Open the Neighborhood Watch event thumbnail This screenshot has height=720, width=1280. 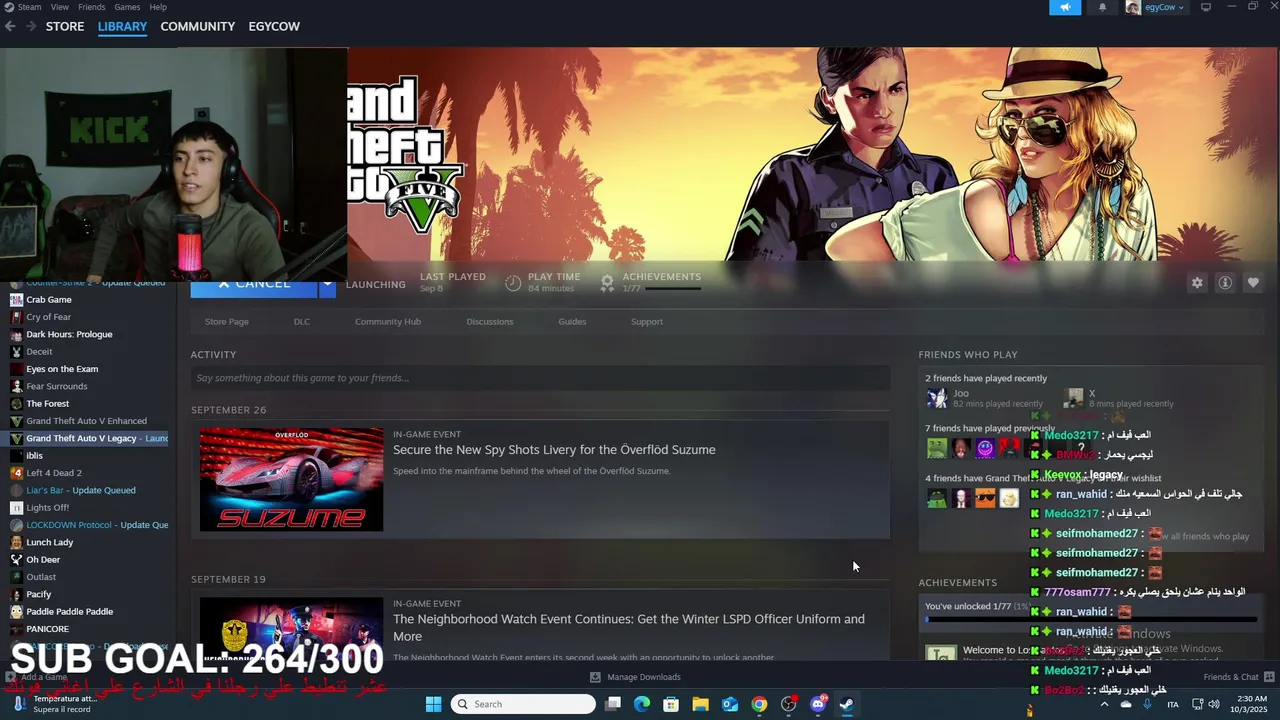point(291,628)
